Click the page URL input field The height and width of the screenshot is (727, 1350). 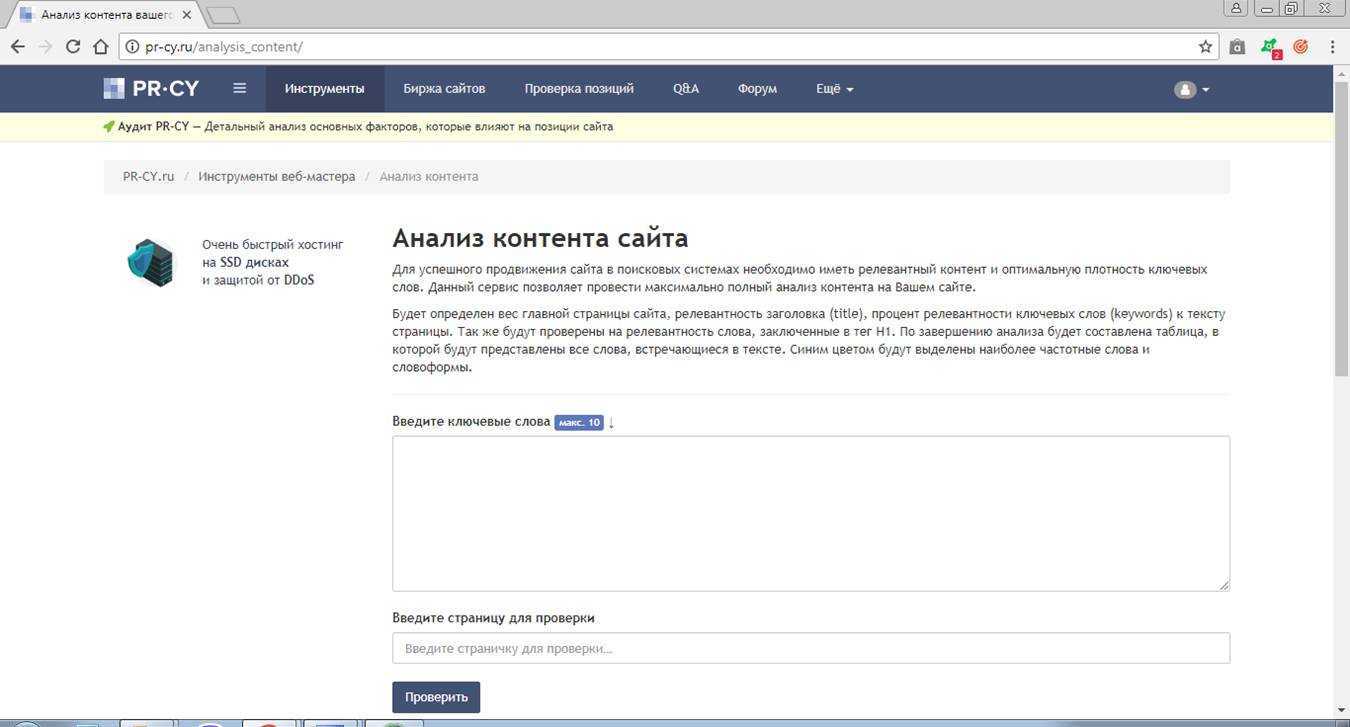(810, 648)
